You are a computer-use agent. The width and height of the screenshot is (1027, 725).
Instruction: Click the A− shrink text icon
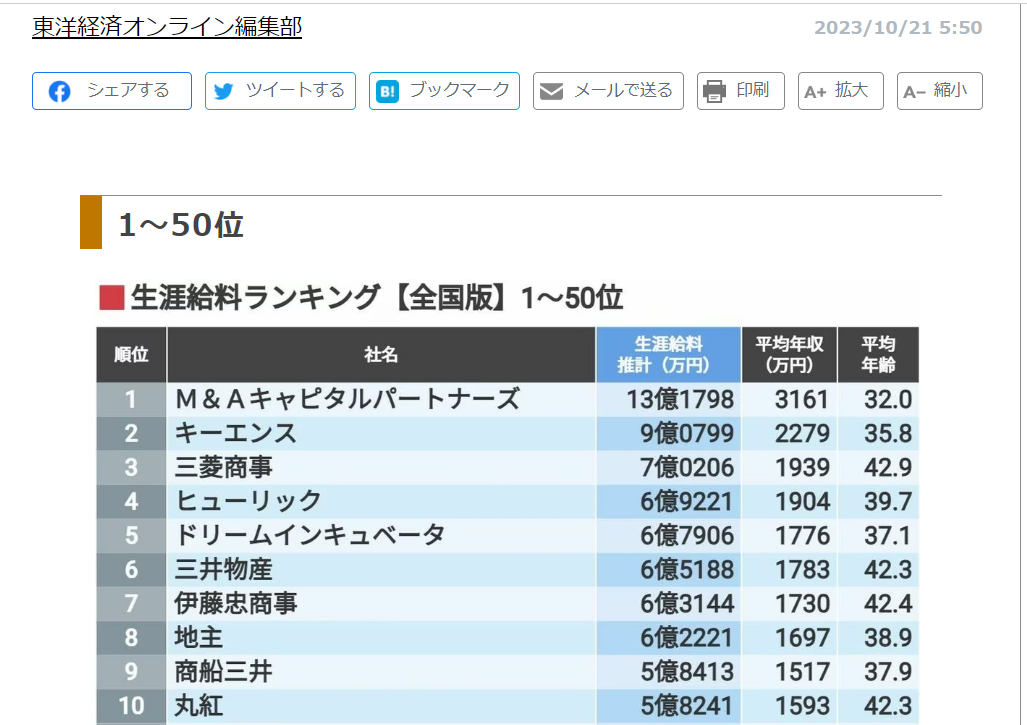click(x=914, y=91)
